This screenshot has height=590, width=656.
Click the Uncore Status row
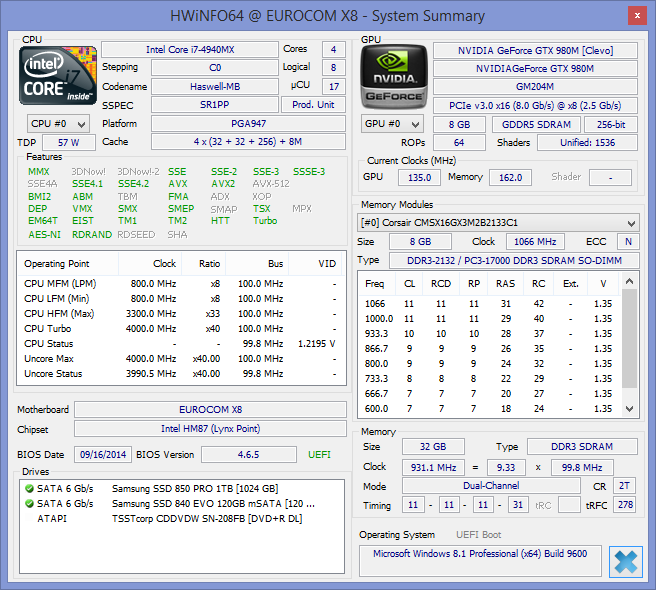(x=181, y=374)
